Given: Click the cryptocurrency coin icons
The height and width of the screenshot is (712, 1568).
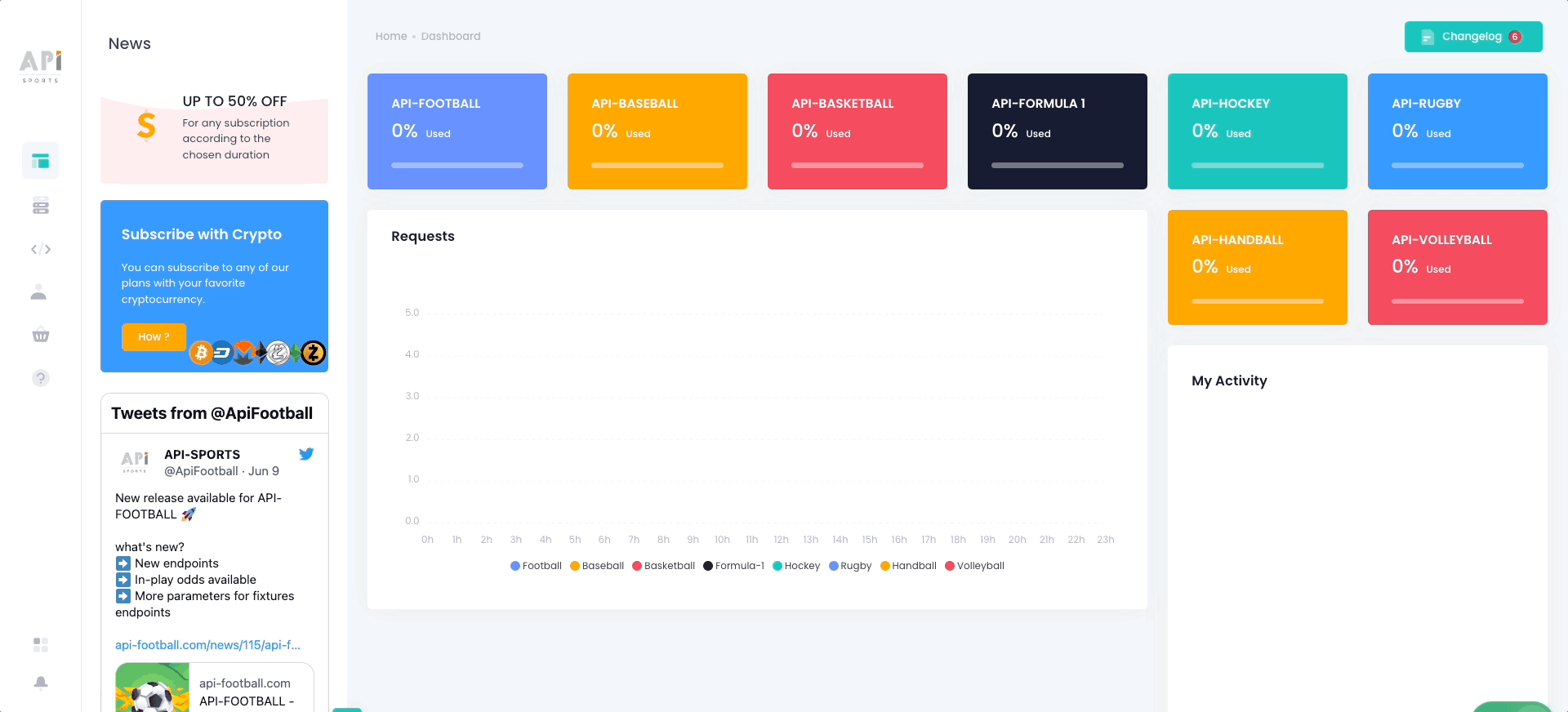Looking at the screenshot, I should (258, 353).
